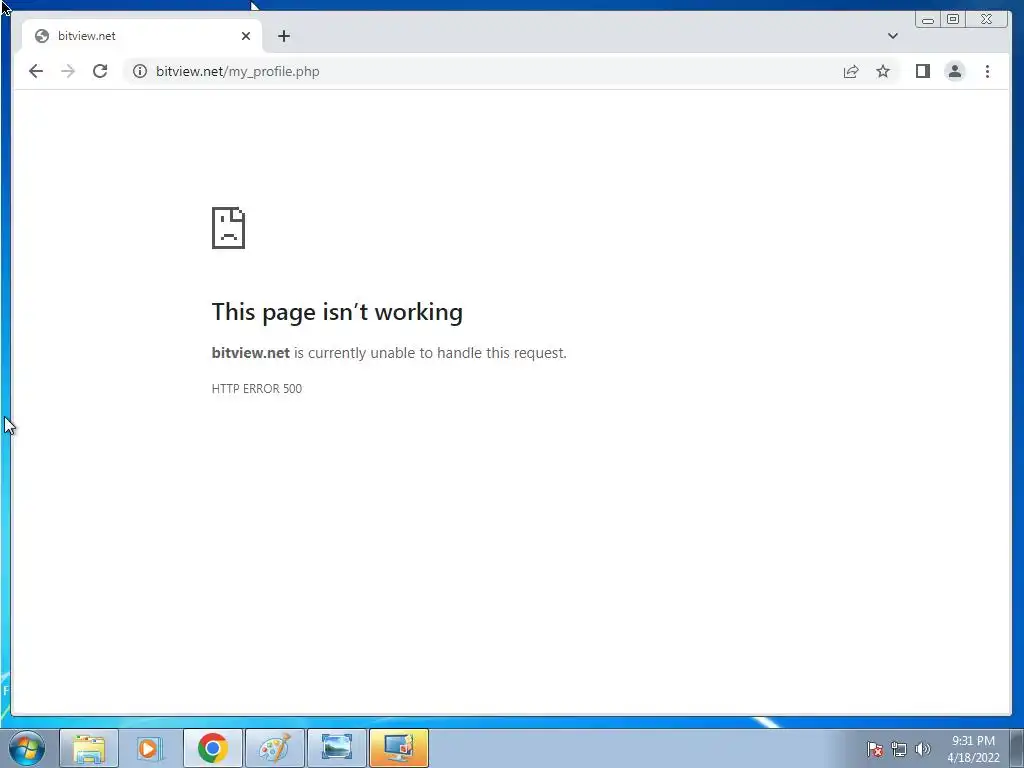Open the Chrome side panel

coord(922,71)
